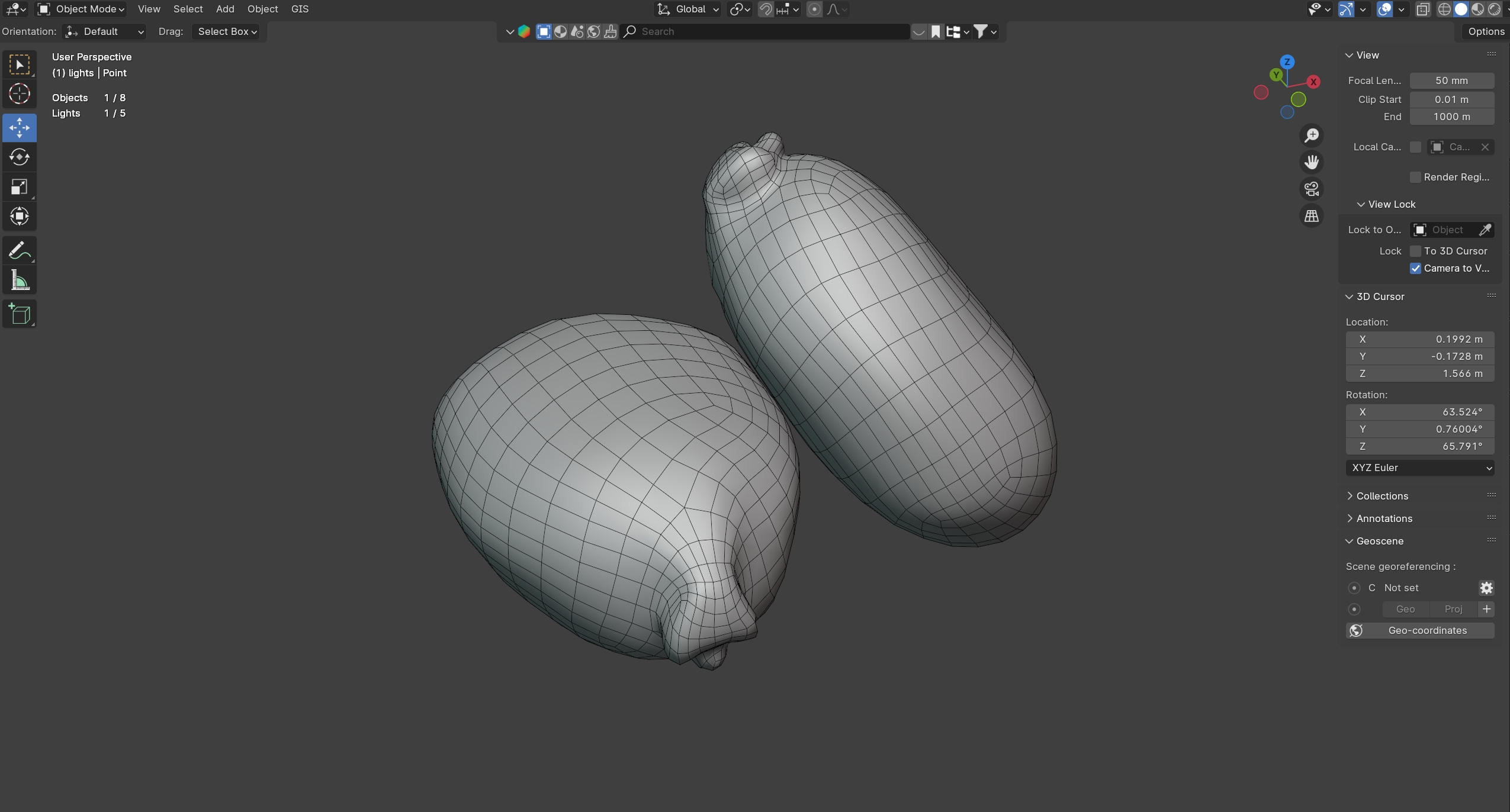Screen dimensions: 1510x812
Task: Open the Add menu
Action: pyautogui.click(x=225, y=9)
